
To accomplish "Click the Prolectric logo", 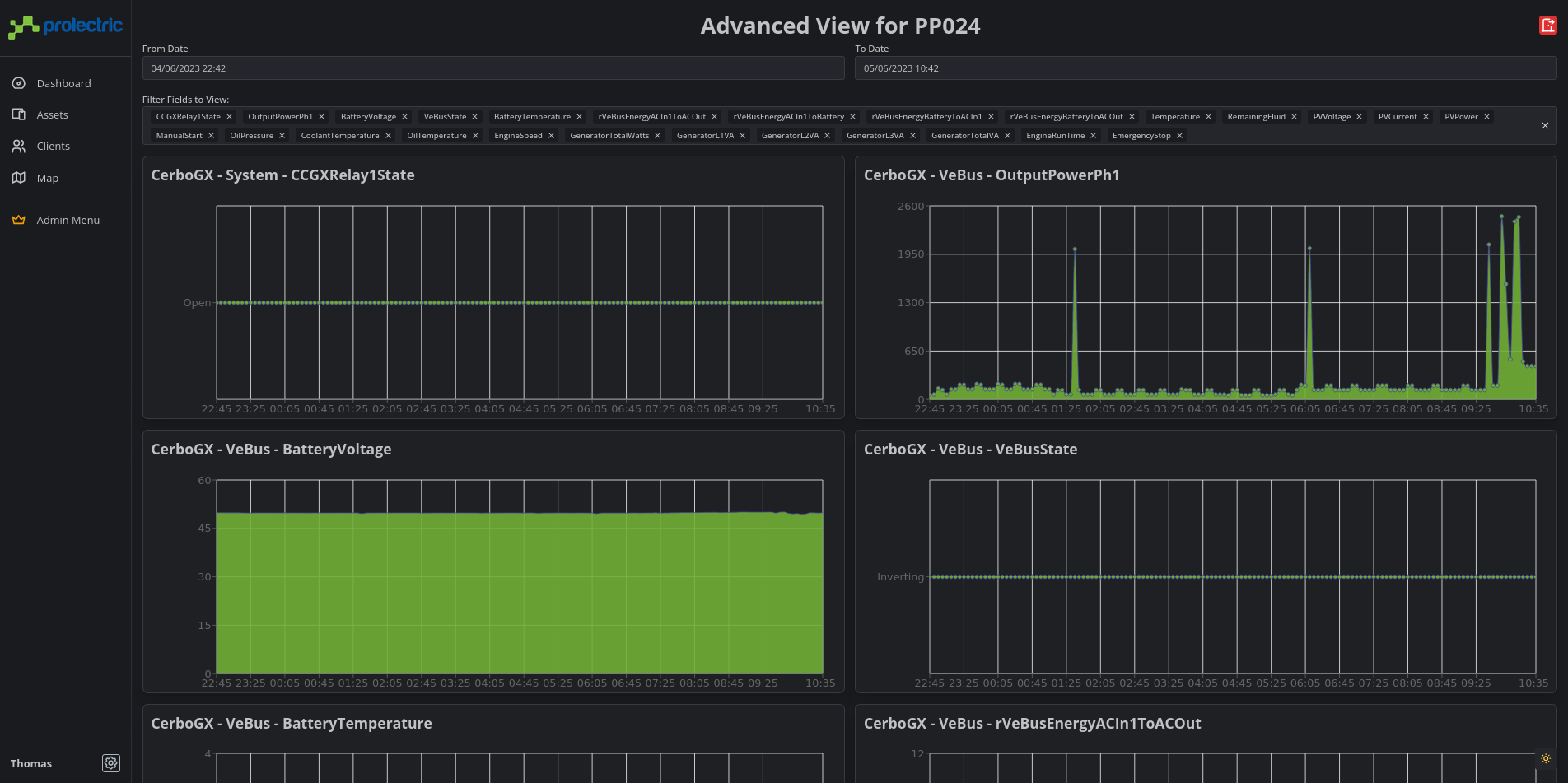I will click(x=65, y=26).
